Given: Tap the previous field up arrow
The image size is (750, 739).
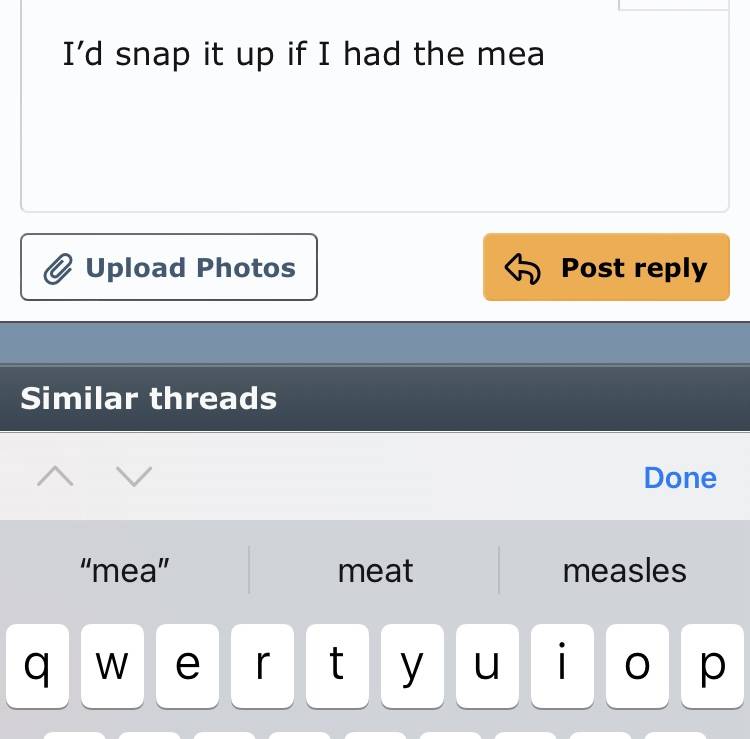Looking at the screenshot, I should pyautogui.click(x=55, y=477).
